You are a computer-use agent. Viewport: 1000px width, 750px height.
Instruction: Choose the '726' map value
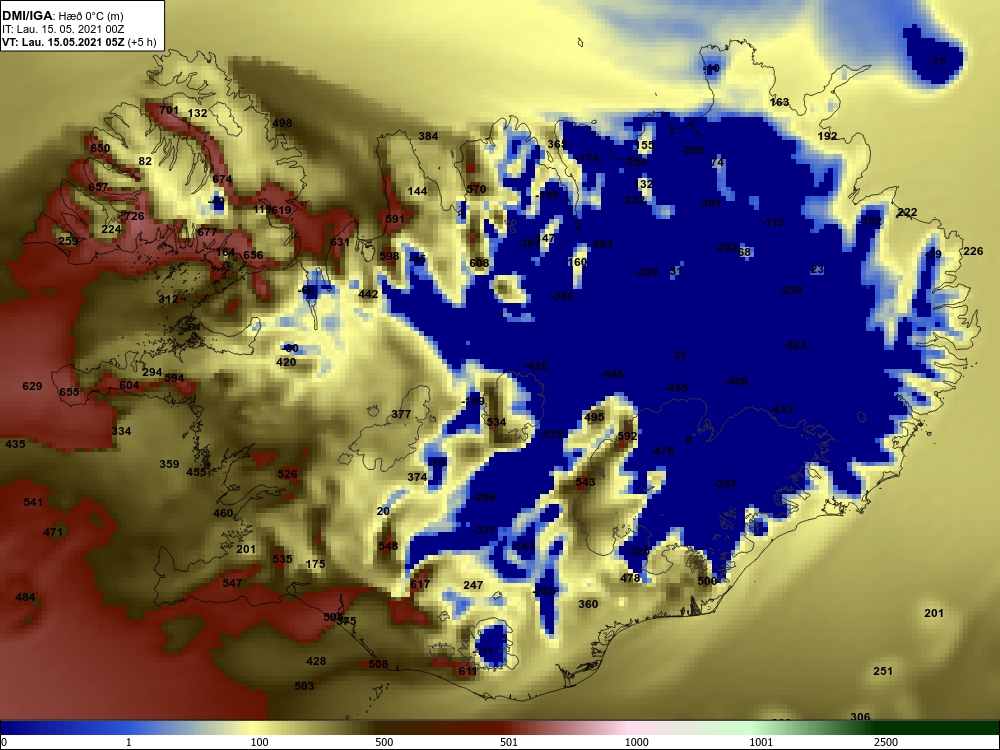tap(135, 216)
